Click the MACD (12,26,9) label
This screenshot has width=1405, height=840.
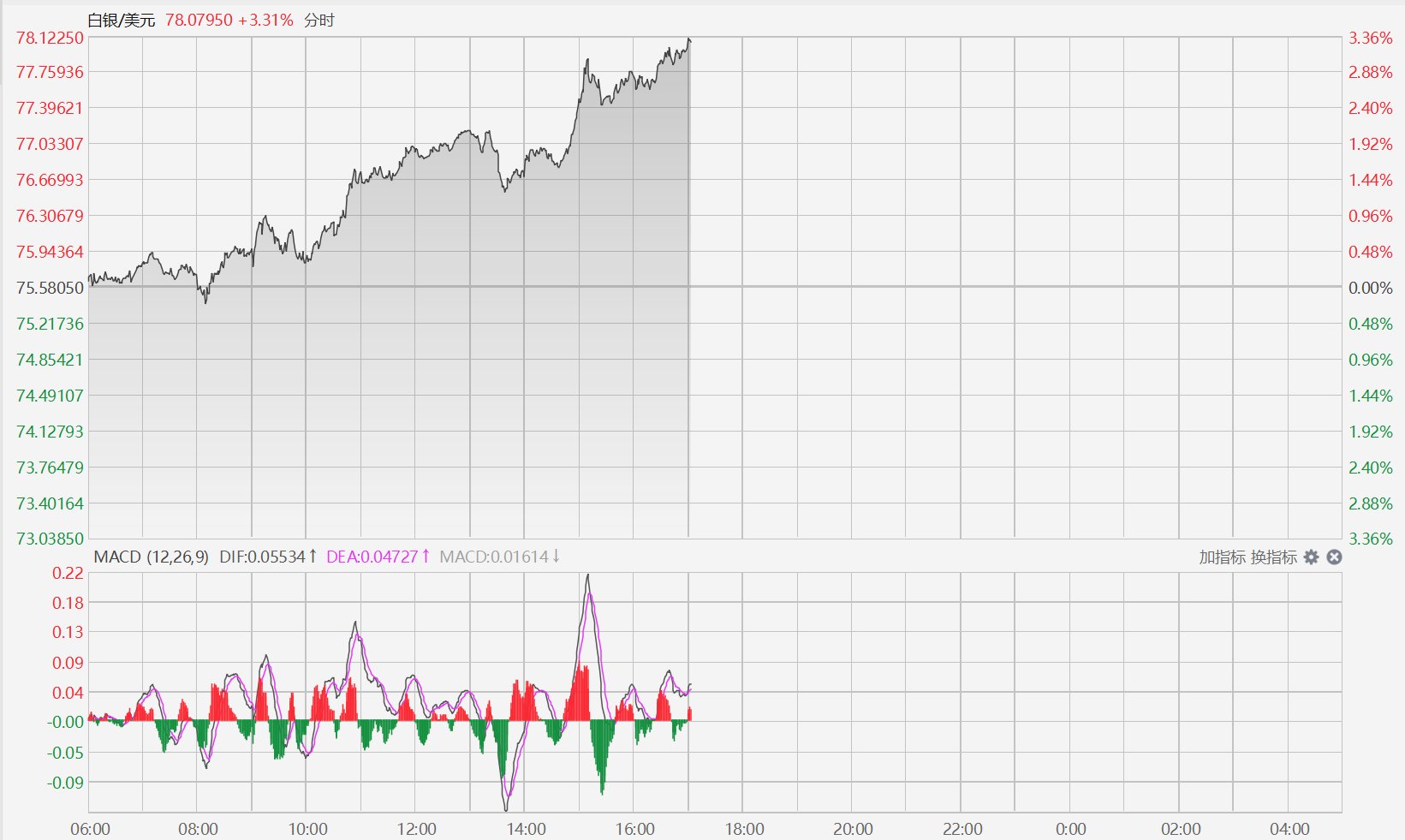[151, 557]
